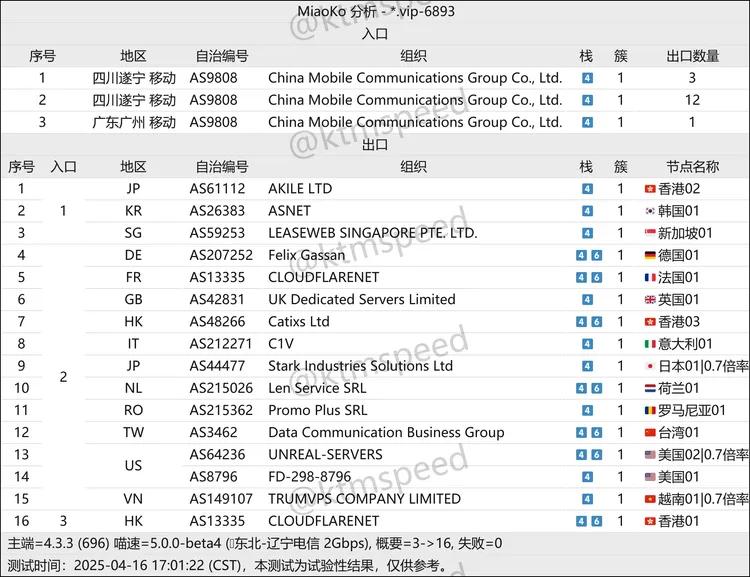Click the Italian flag beside 意大利01
The width and height of the screenshot is (750, 577).
click(x=650, y=344)
